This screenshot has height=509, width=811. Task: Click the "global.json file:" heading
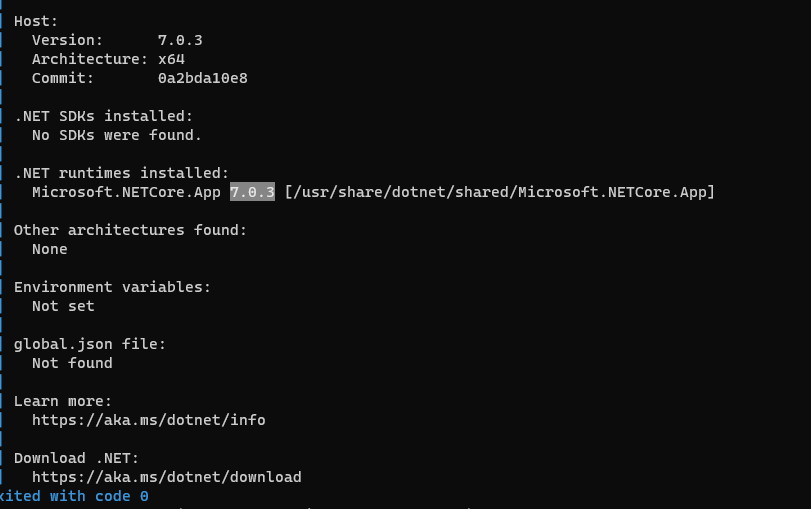(90, 344)
